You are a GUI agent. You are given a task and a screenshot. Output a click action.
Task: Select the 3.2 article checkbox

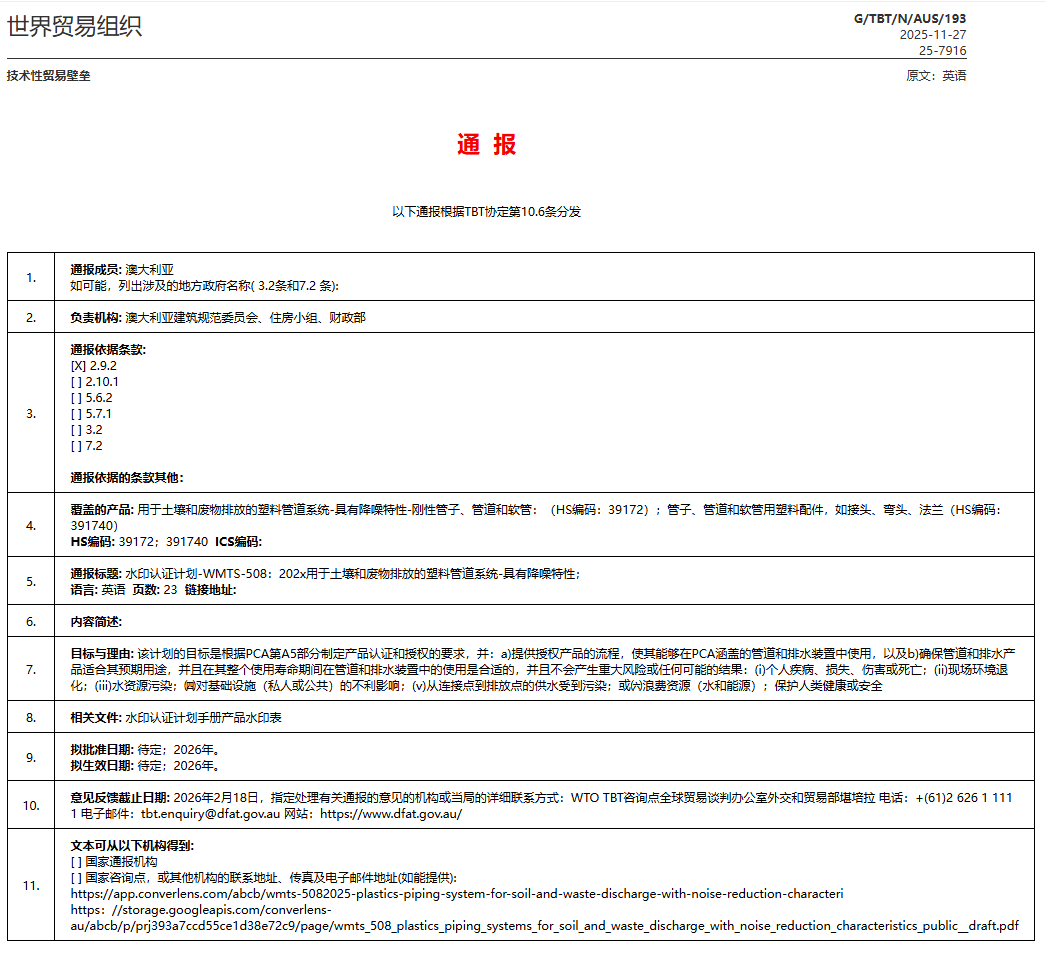tap(78, 430)
